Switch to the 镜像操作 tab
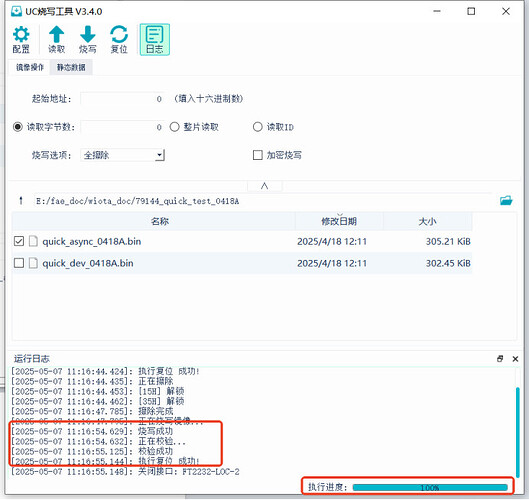 pos(30,67)
